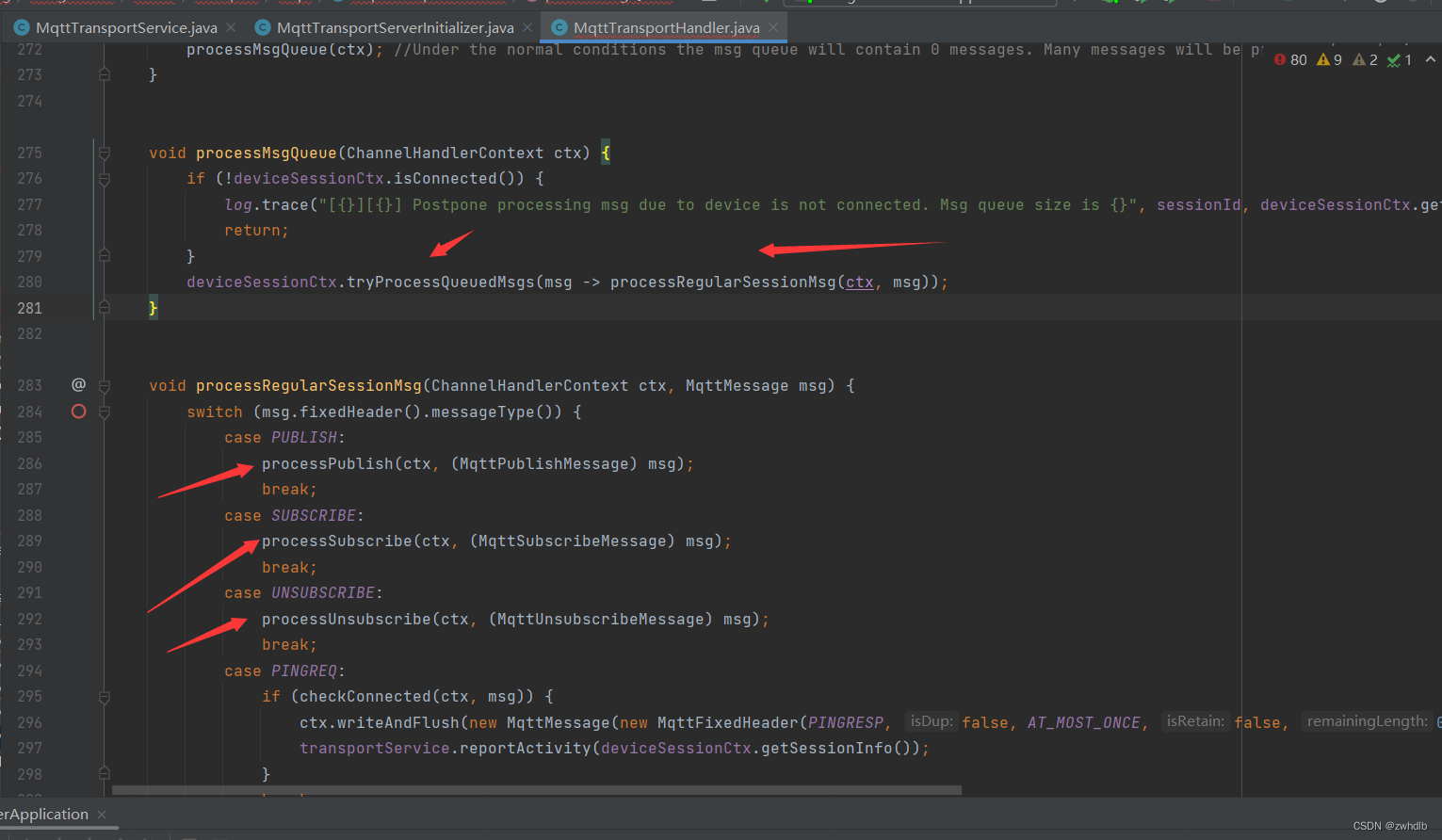Click the writeAndFlush call on line 296
This screenshot has height=840, width=1442.
(x=398, y=723)
